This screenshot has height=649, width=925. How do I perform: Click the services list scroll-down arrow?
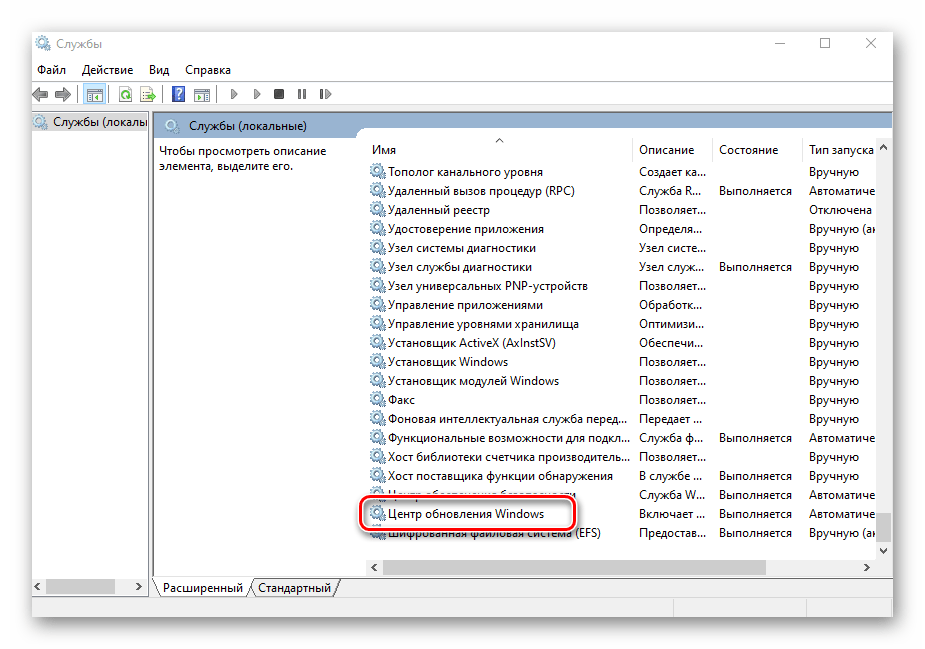coord(883,550)
